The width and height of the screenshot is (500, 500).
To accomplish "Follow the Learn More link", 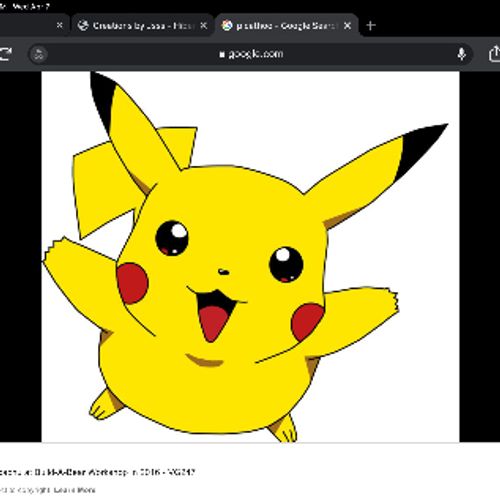I will (75, 490).
